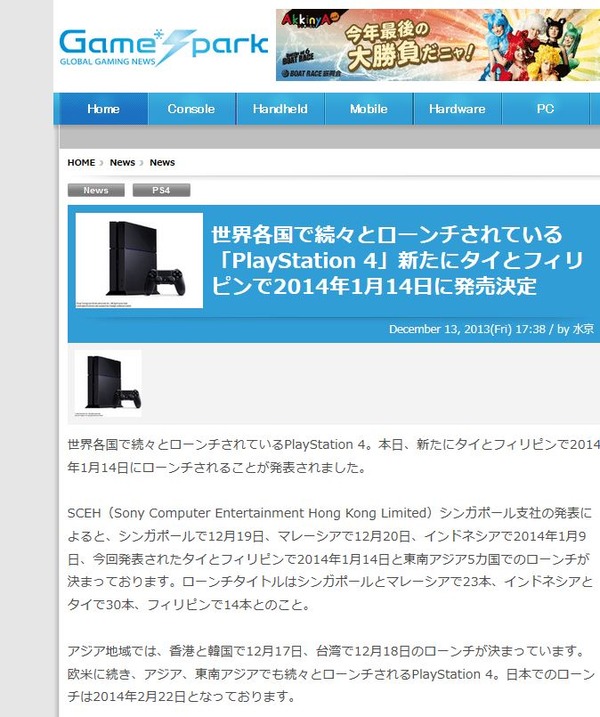The width and height of the screenshot is (600, 717).
Task: Open the Mobile nav tab
Action: [x=369, y=109]
